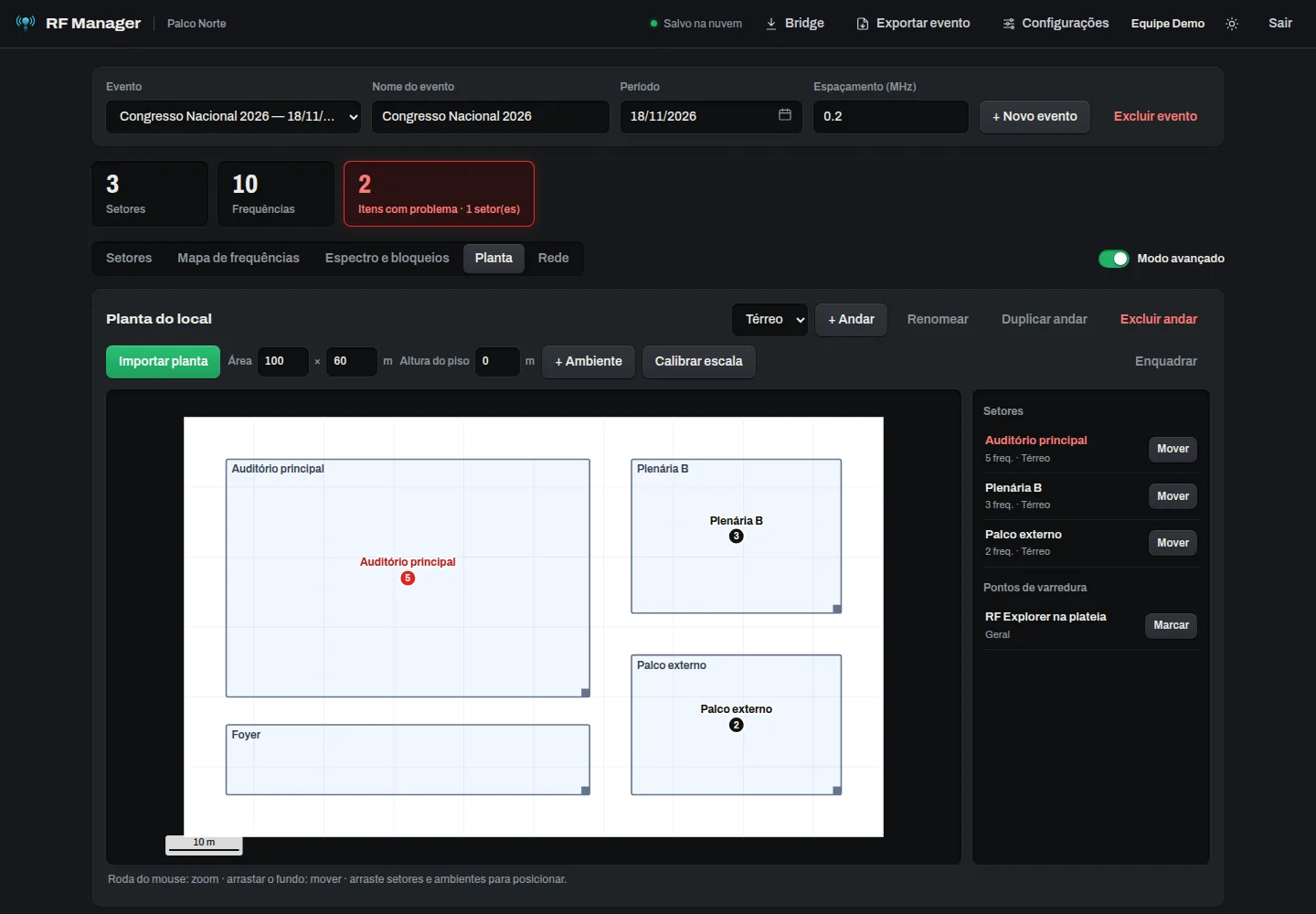Click the Nome do evento input field

point(491,117)
